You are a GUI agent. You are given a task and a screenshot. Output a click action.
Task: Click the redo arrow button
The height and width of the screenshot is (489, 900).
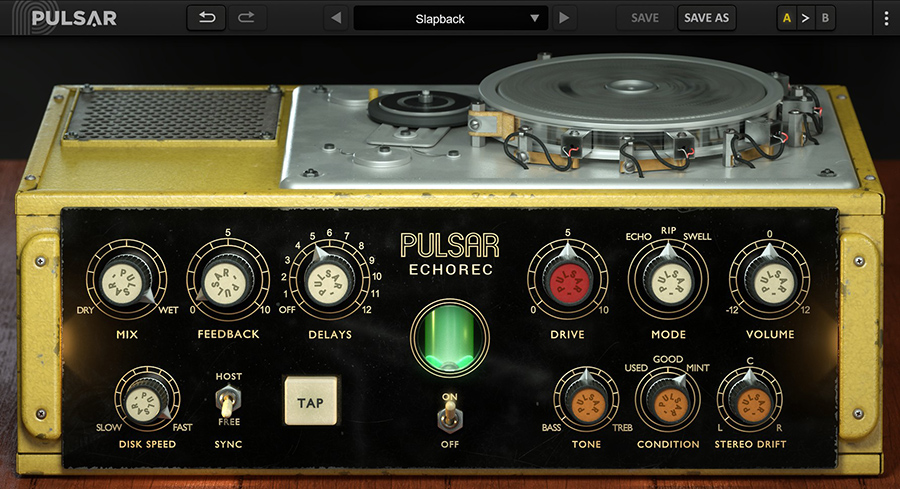245,18
